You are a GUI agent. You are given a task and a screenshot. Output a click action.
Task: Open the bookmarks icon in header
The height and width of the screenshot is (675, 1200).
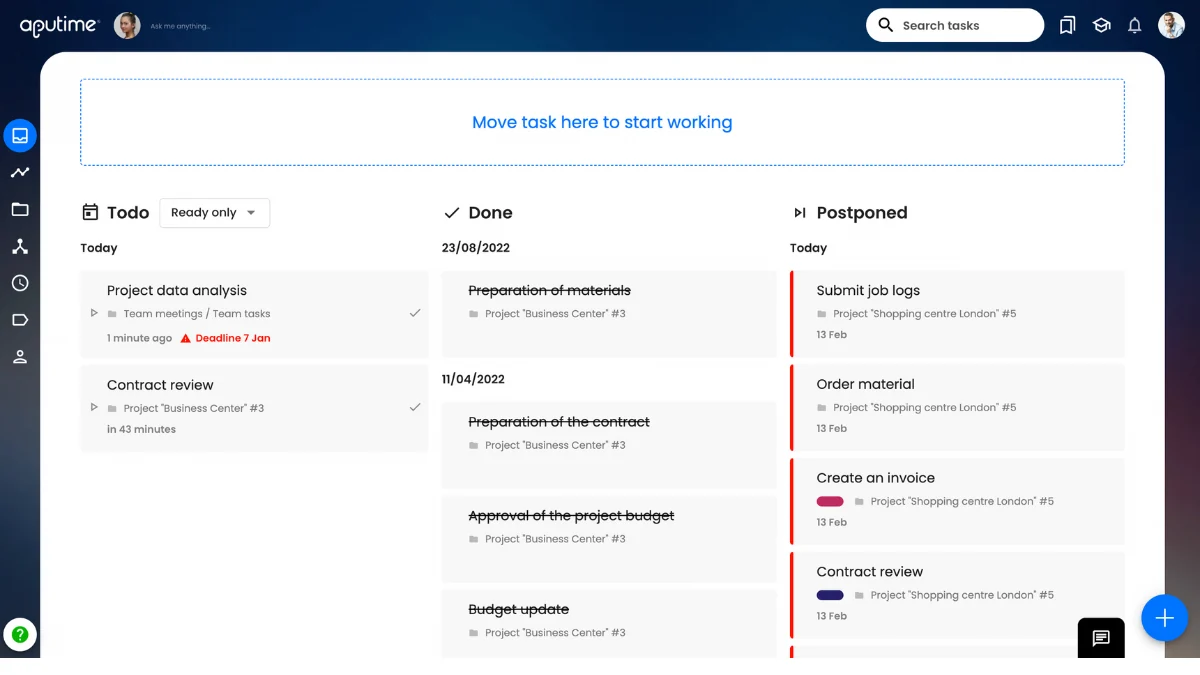point(1068,26)
